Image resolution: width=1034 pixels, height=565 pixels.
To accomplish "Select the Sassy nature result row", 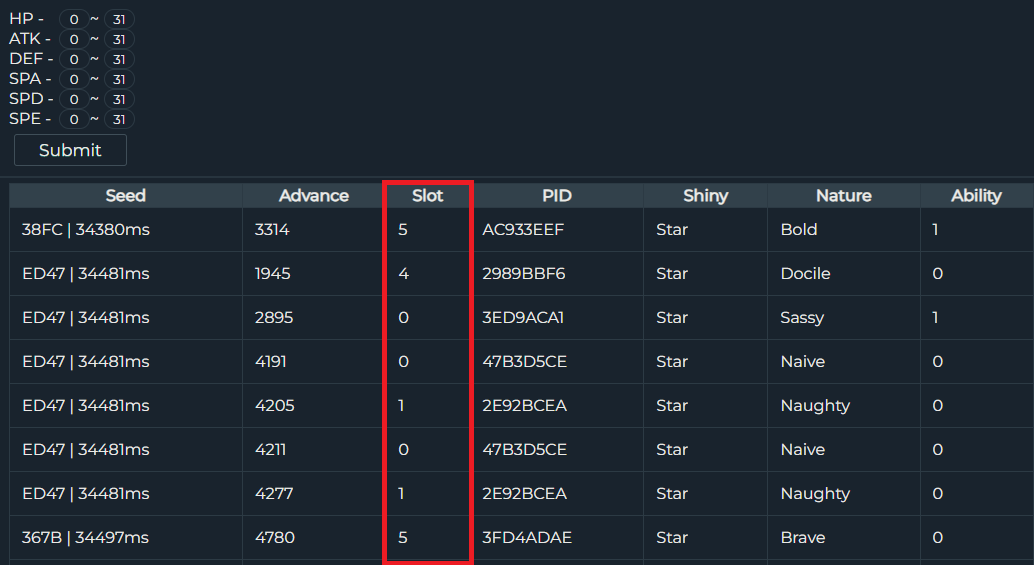I will point(522,318).
